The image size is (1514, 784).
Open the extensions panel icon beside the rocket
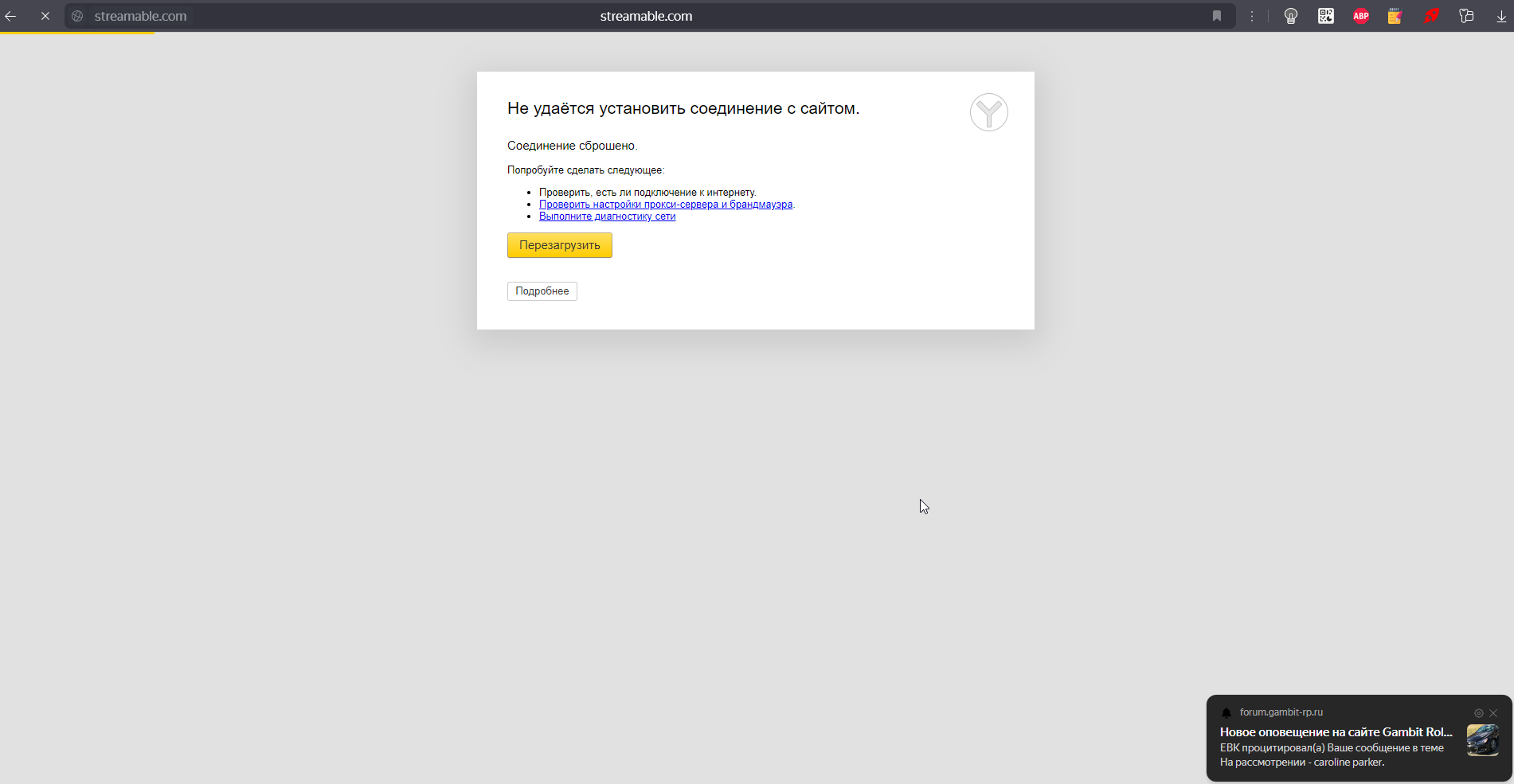point(1466,16)
